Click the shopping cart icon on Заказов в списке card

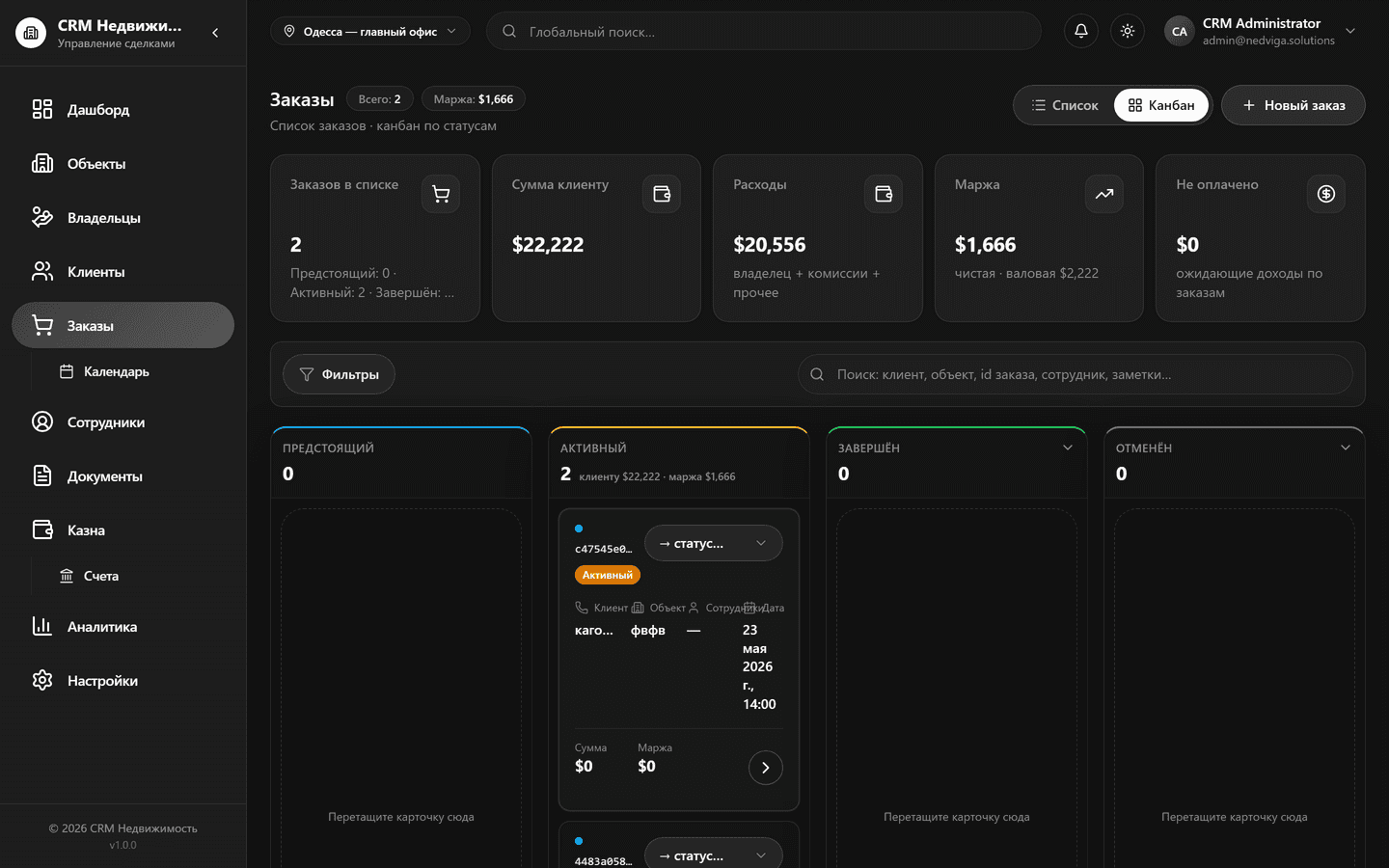point(441,194)
